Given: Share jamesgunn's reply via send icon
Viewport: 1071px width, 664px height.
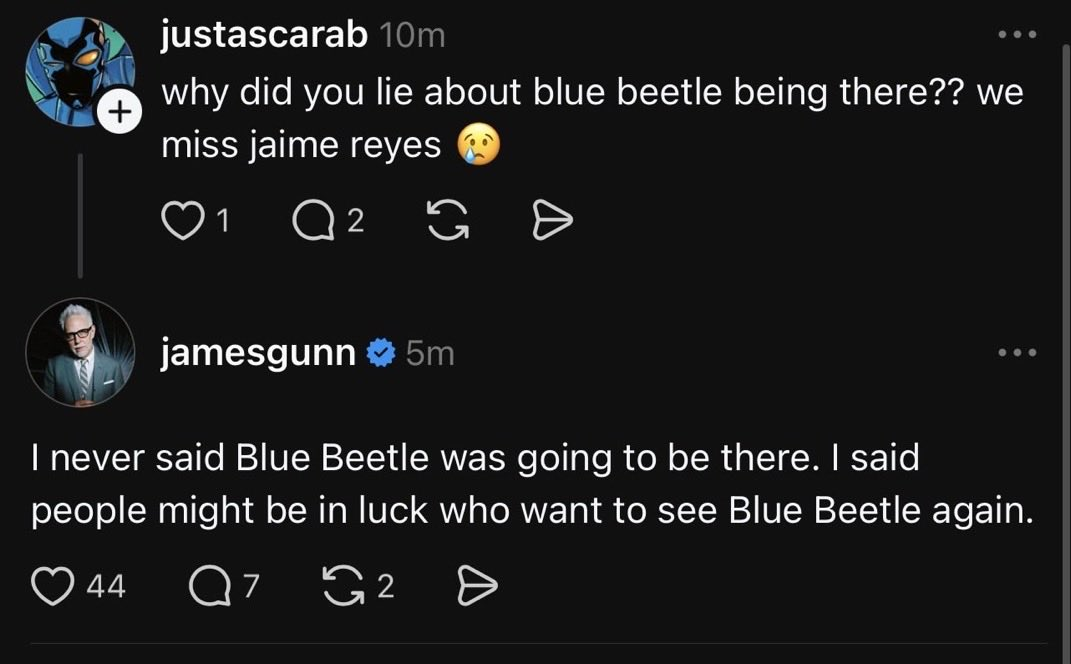Looking at the screenshot, I should pyautogui.click(x=477, y=586).
